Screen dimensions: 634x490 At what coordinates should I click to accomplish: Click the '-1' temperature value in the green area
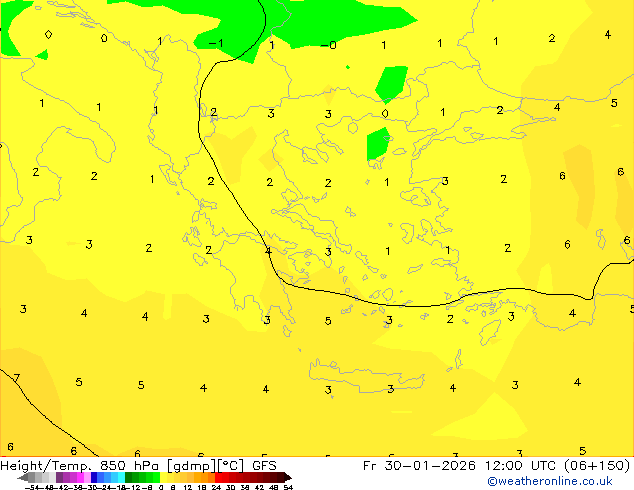tap(216, 43)
